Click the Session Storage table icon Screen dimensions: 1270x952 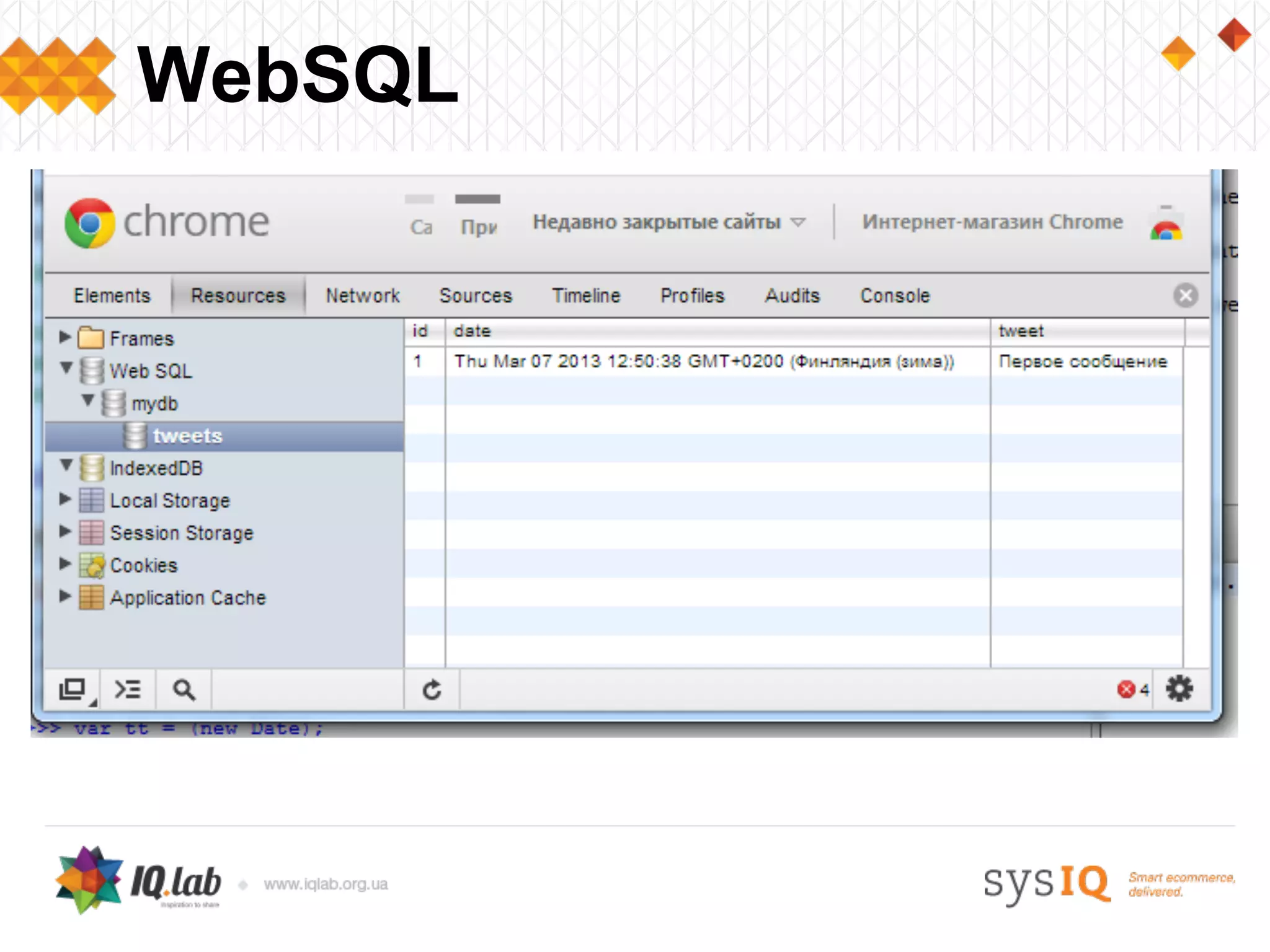pos(92,532)
